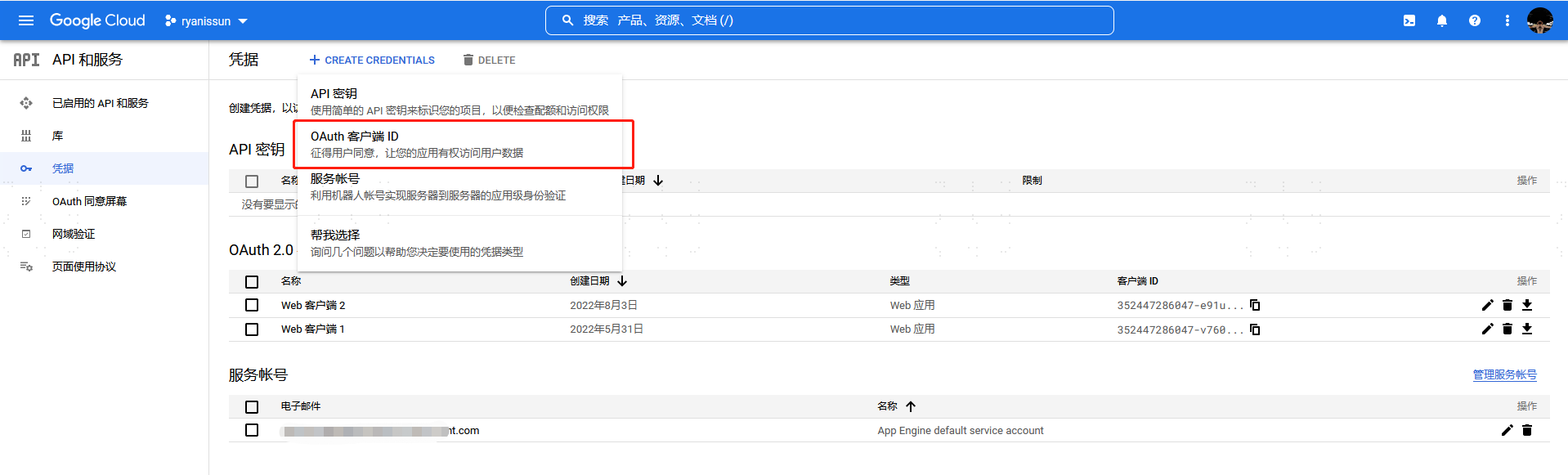1568x475 pixels.
Task: Open 页面使用协议 in the sidebar
Action: [84, 267]
